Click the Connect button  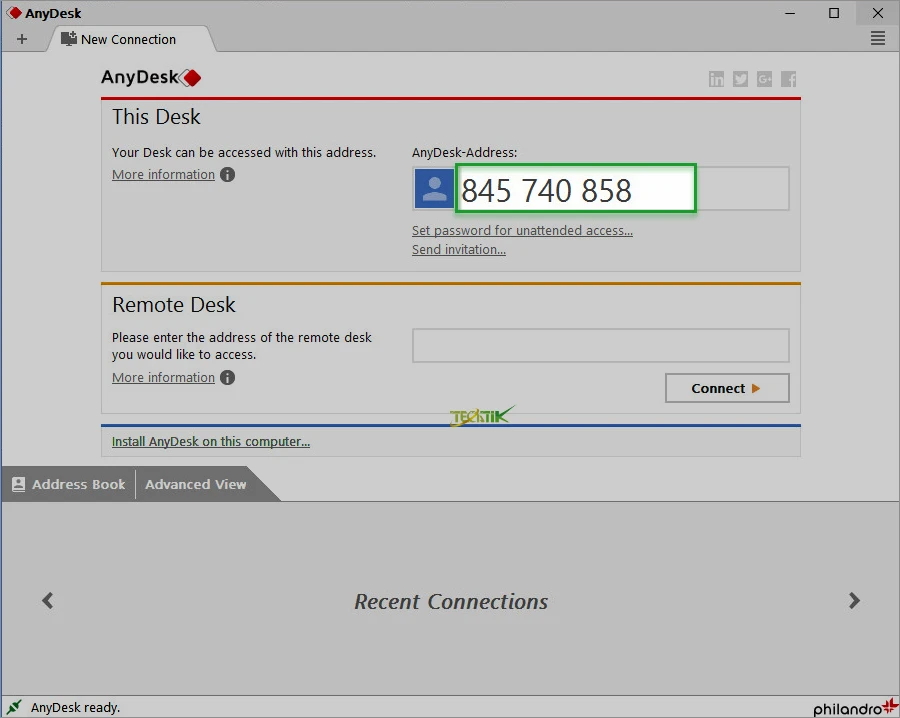(x=727, y=389)
